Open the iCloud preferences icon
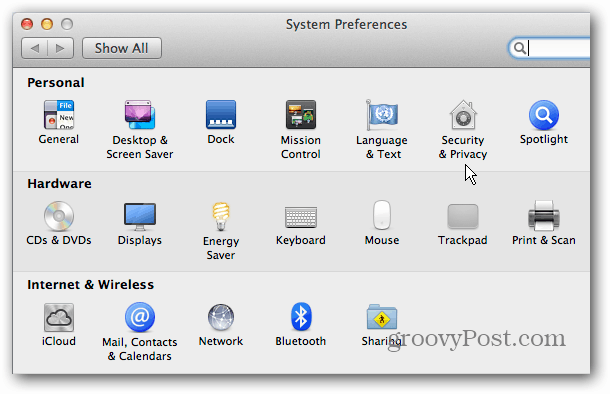Viewport: 610px width, 394px height. pos(59,317)
